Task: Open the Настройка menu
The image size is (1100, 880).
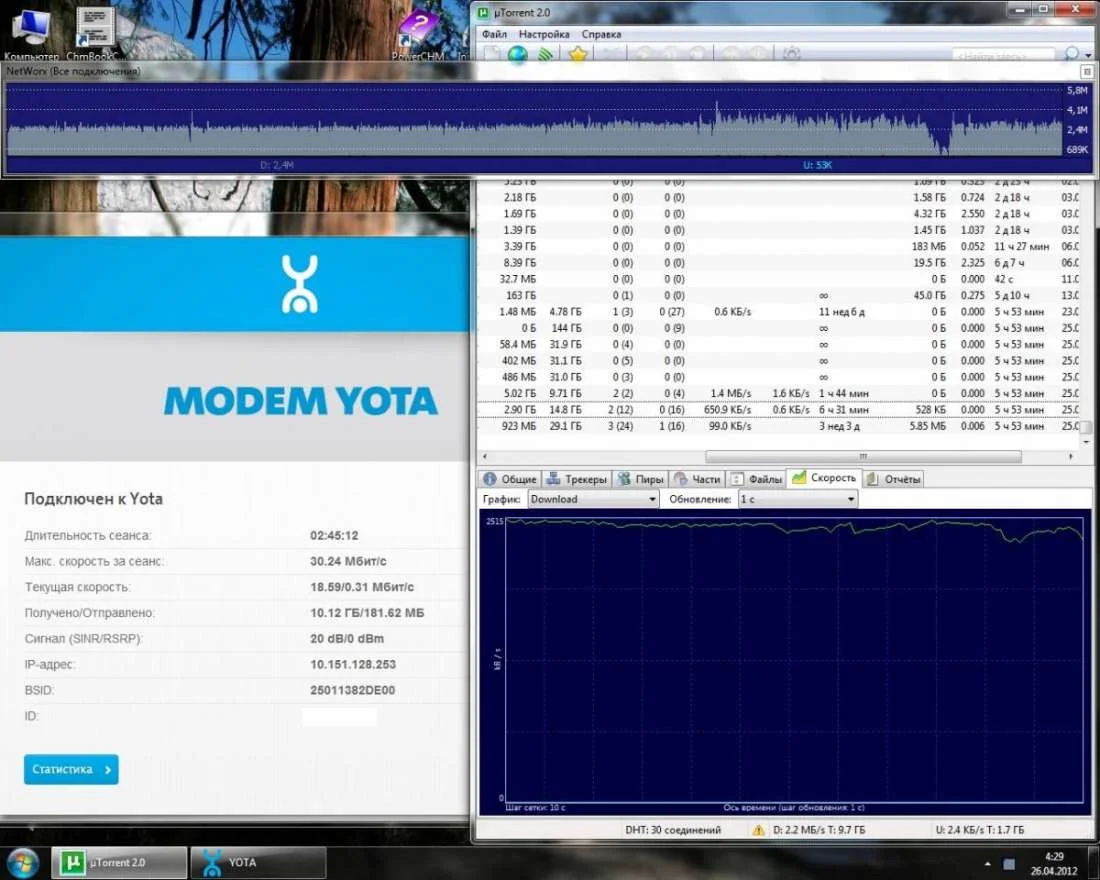Action: [x=544, y=34]
